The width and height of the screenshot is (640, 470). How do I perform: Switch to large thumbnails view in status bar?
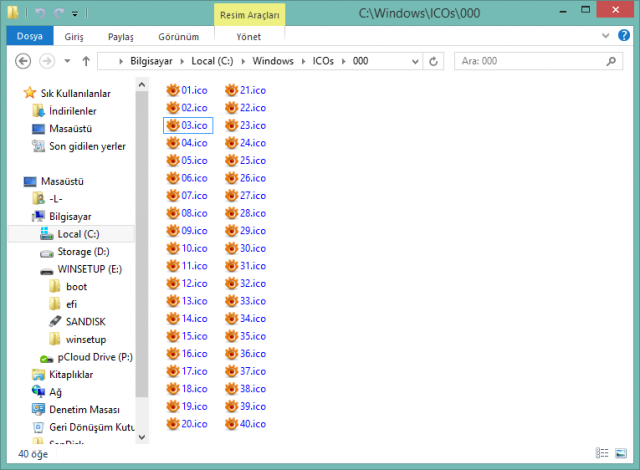pos(621,453)
